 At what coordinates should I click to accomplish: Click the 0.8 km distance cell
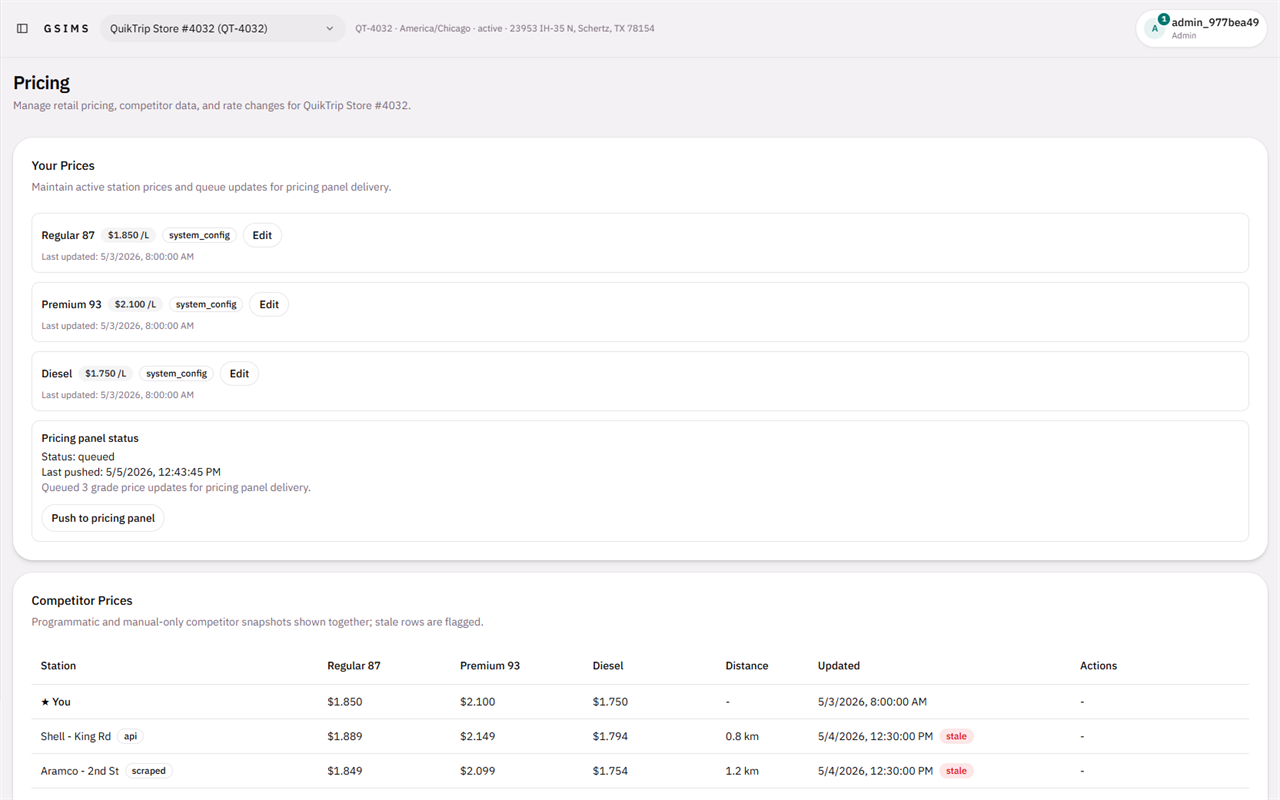click(x=742, y=736)
